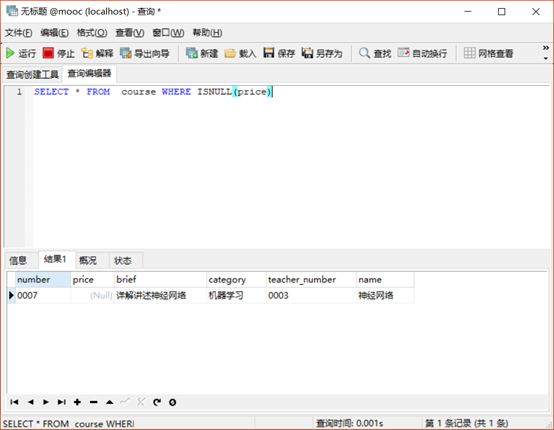Open the 窗口(W) menu
This screenshot has height=430, width=554.
(x=168, y=33)
